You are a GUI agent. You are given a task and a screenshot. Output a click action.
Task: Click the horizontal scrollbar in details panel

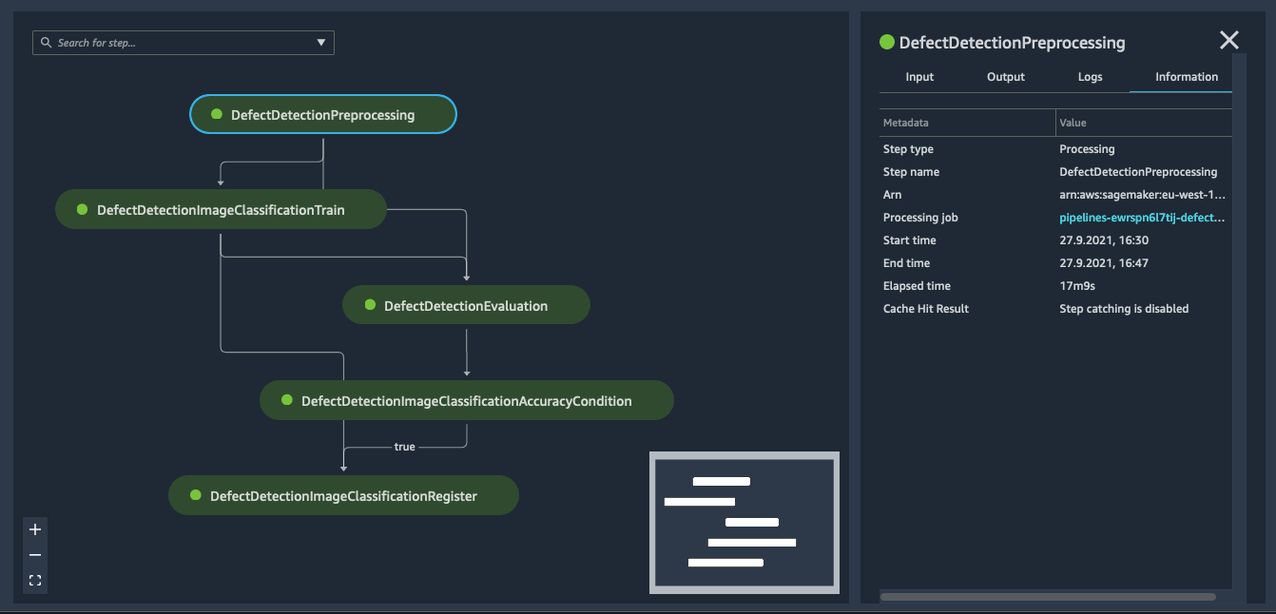pos(1047,597)
